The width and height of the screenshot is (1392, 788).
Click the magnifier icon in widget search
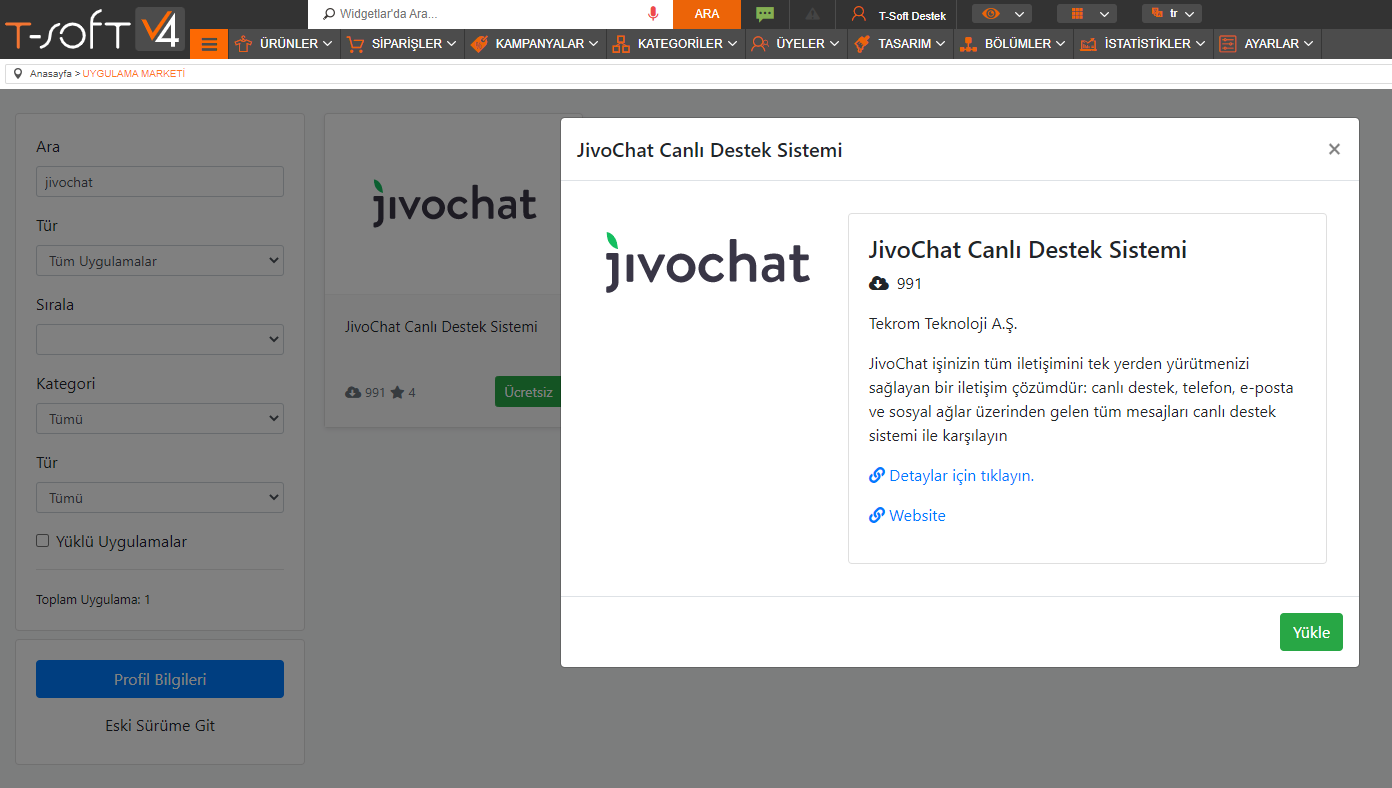329,14
